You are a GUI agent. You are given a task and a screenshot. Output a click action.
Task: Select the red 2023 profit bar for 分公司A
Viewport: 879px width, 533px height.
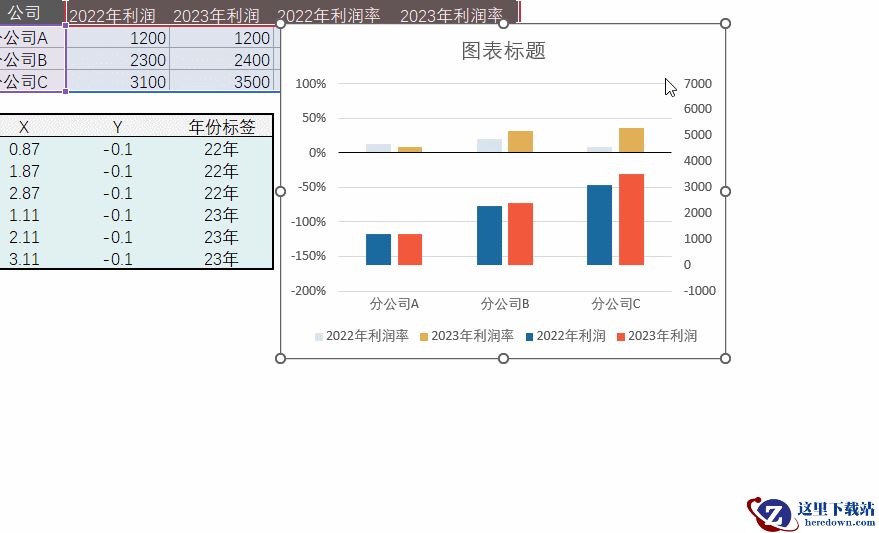tap(410, 249)
